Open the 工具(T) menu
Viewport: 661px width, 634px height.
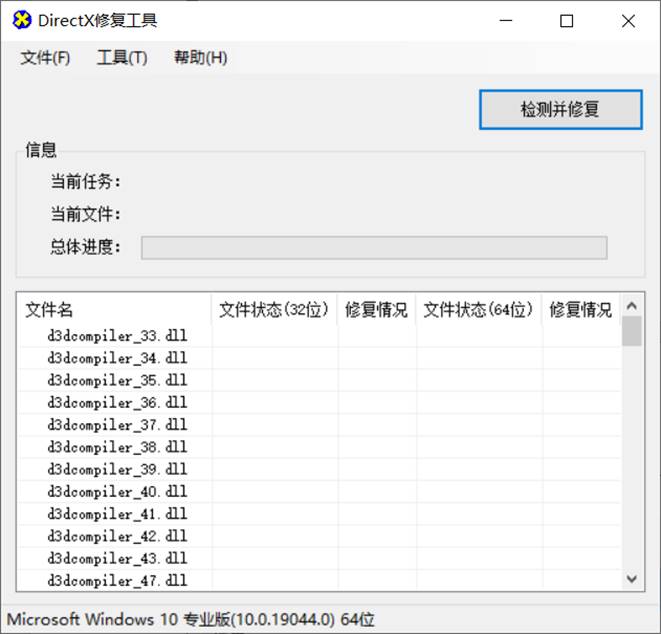click(122, 58)
